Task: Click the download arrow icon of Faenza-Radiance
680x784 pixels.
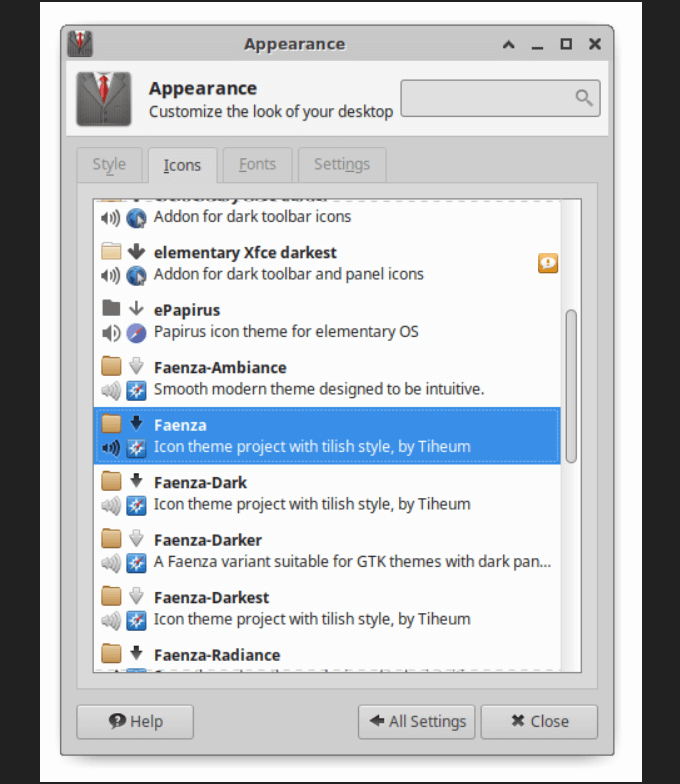Action: click(x=136, y=653)
